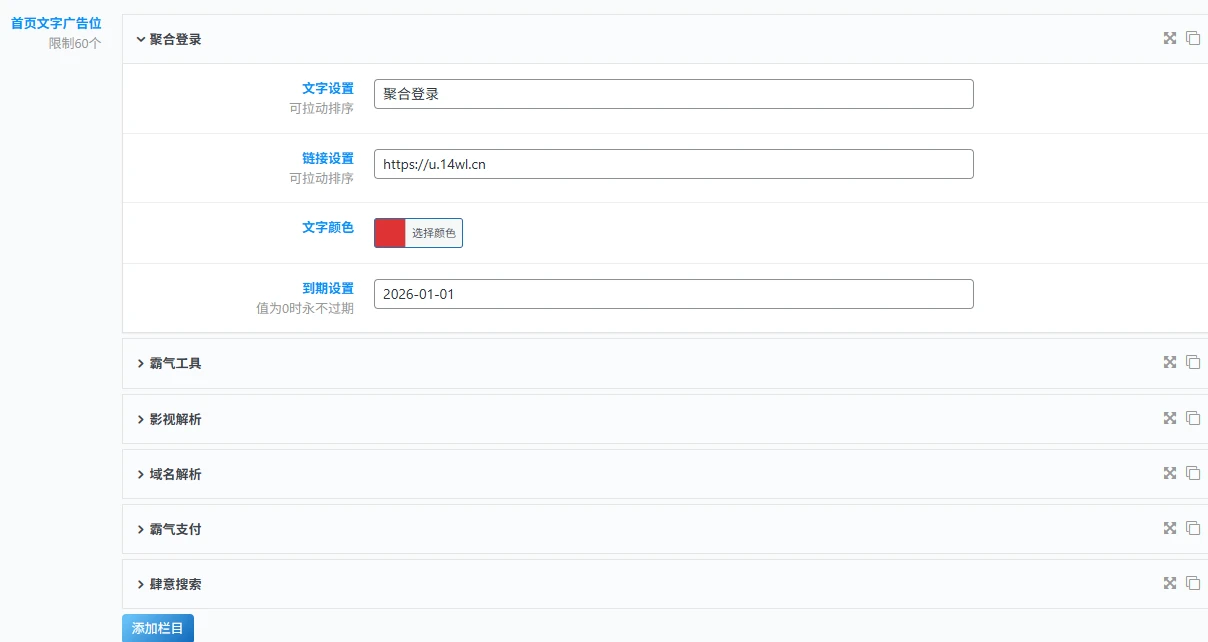Expand the 霸气工具 section
Image resolution: width=1208 pixels, height=642 pixels.
pyautogui.click(x=169, y=363)
